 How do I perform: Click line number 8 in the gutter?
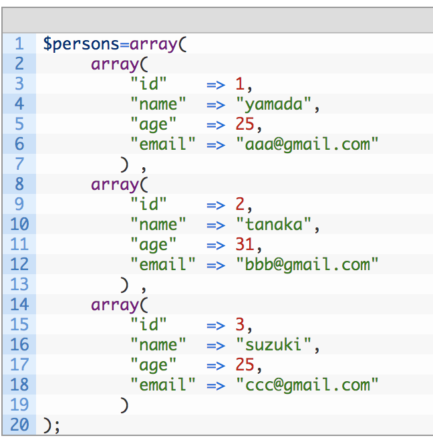coord(19,184)
